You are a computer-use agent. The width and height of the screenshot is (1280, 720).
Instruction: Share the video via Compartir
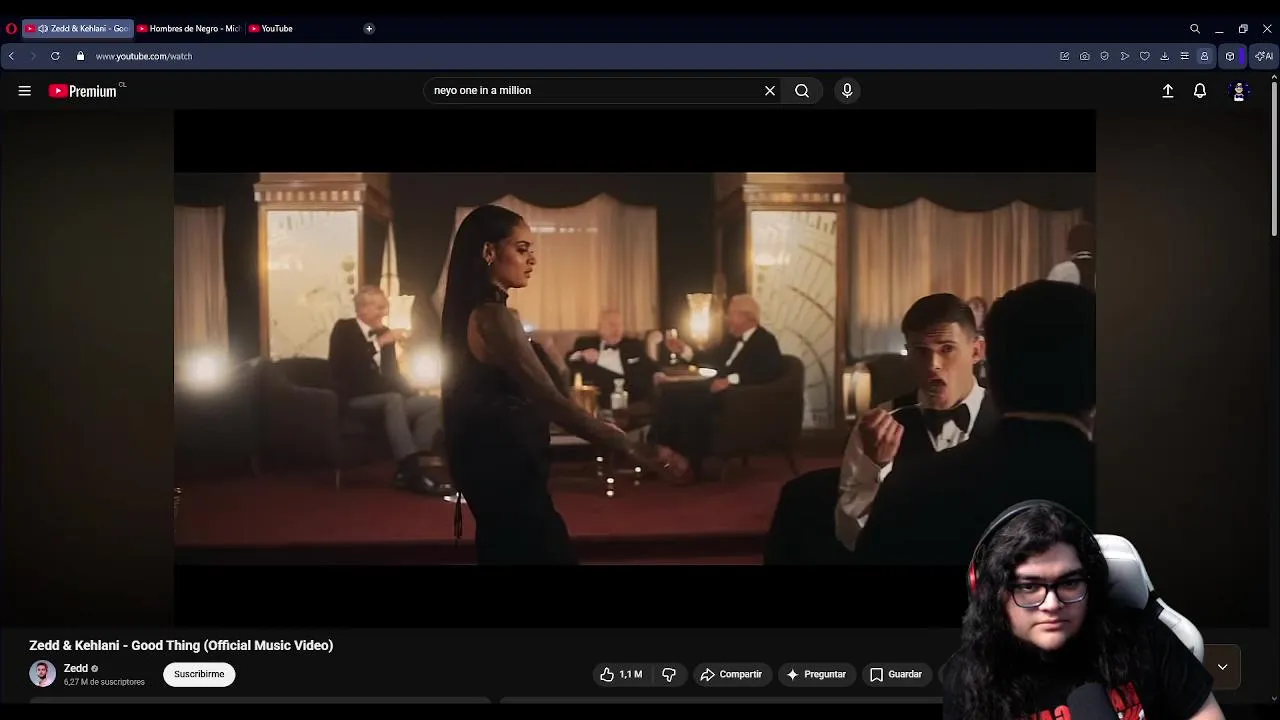pyautogui.click(x=731, y=674)
